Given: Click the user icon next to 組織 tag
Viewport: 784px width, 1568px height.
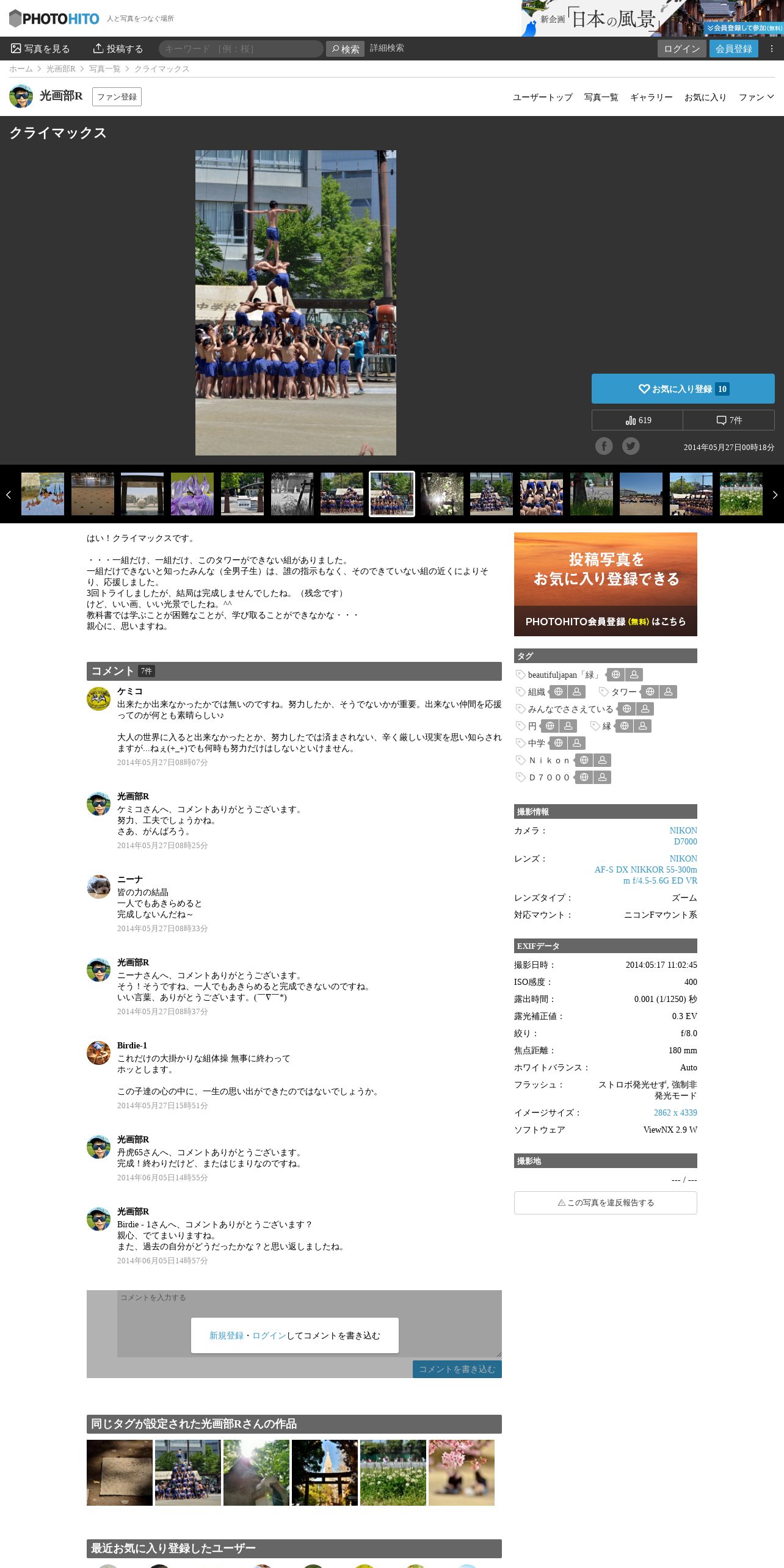Looking at the screenshot, I should [576, 692].
